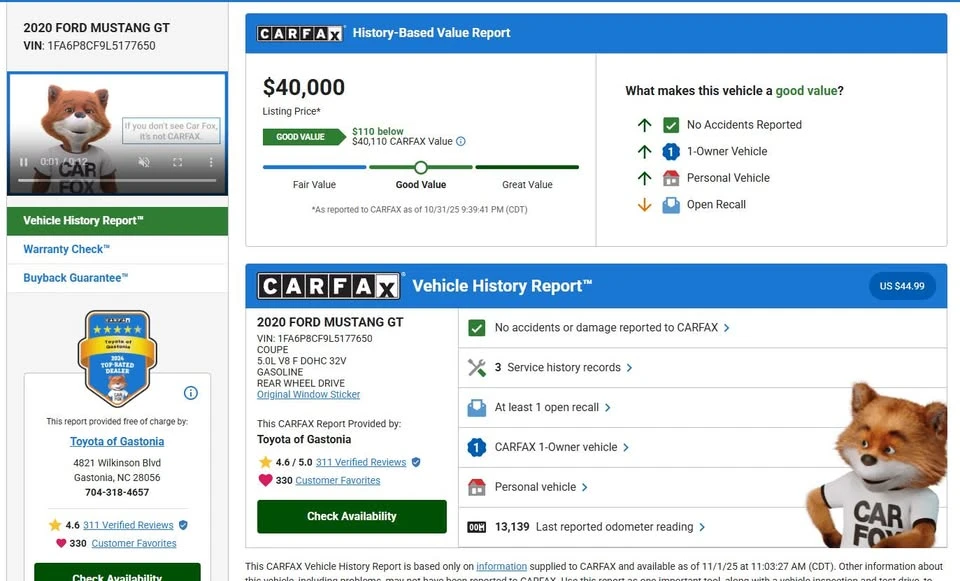Seek within the video progress bar

[117, 180]
